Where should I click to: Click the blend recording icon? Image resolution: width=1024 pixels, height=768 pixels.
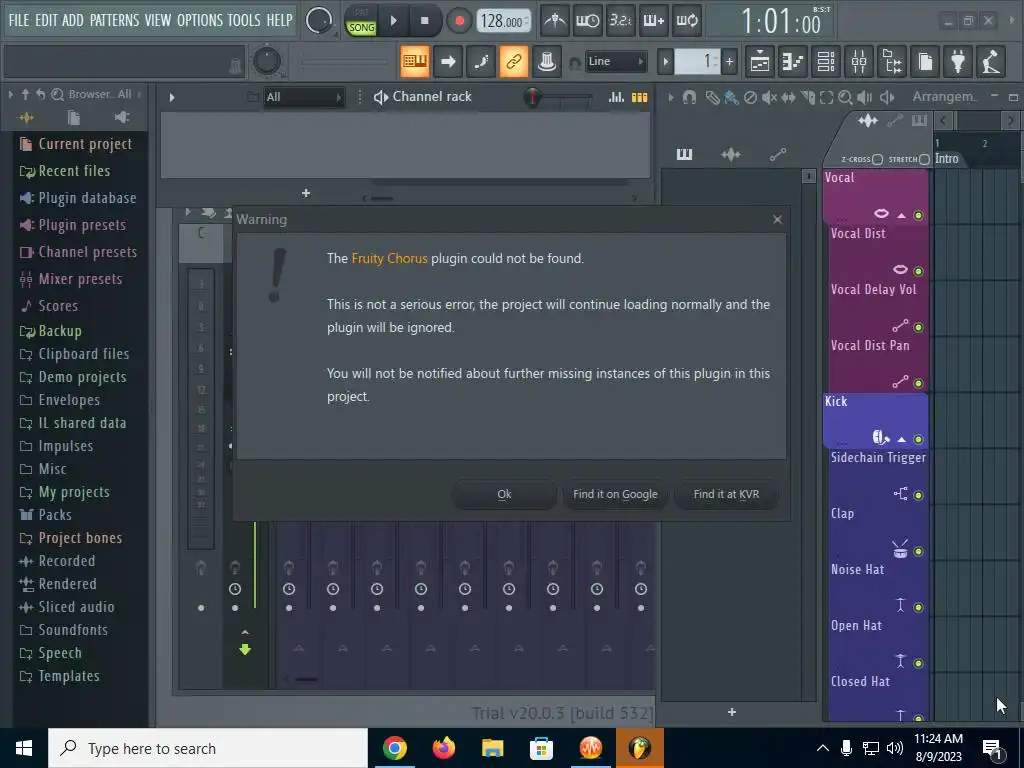(654, 21)
